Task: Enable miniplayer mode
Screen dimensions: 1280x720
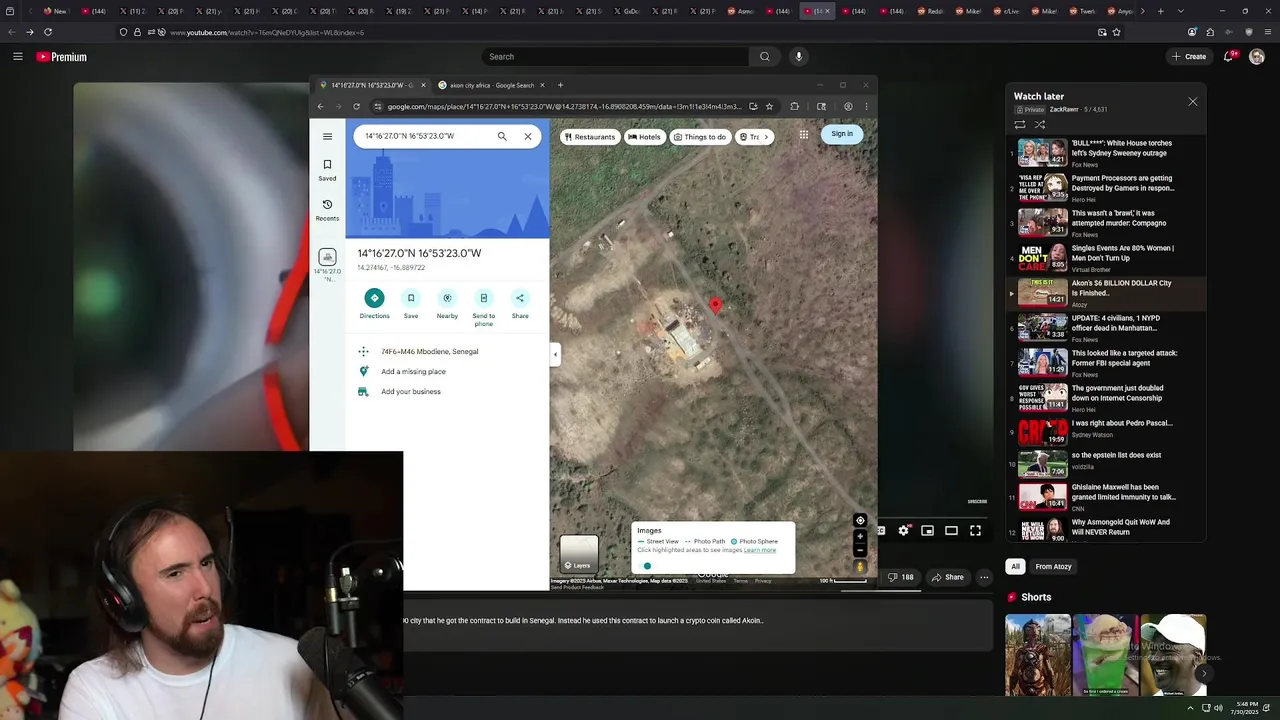Action: pos(928,531)
